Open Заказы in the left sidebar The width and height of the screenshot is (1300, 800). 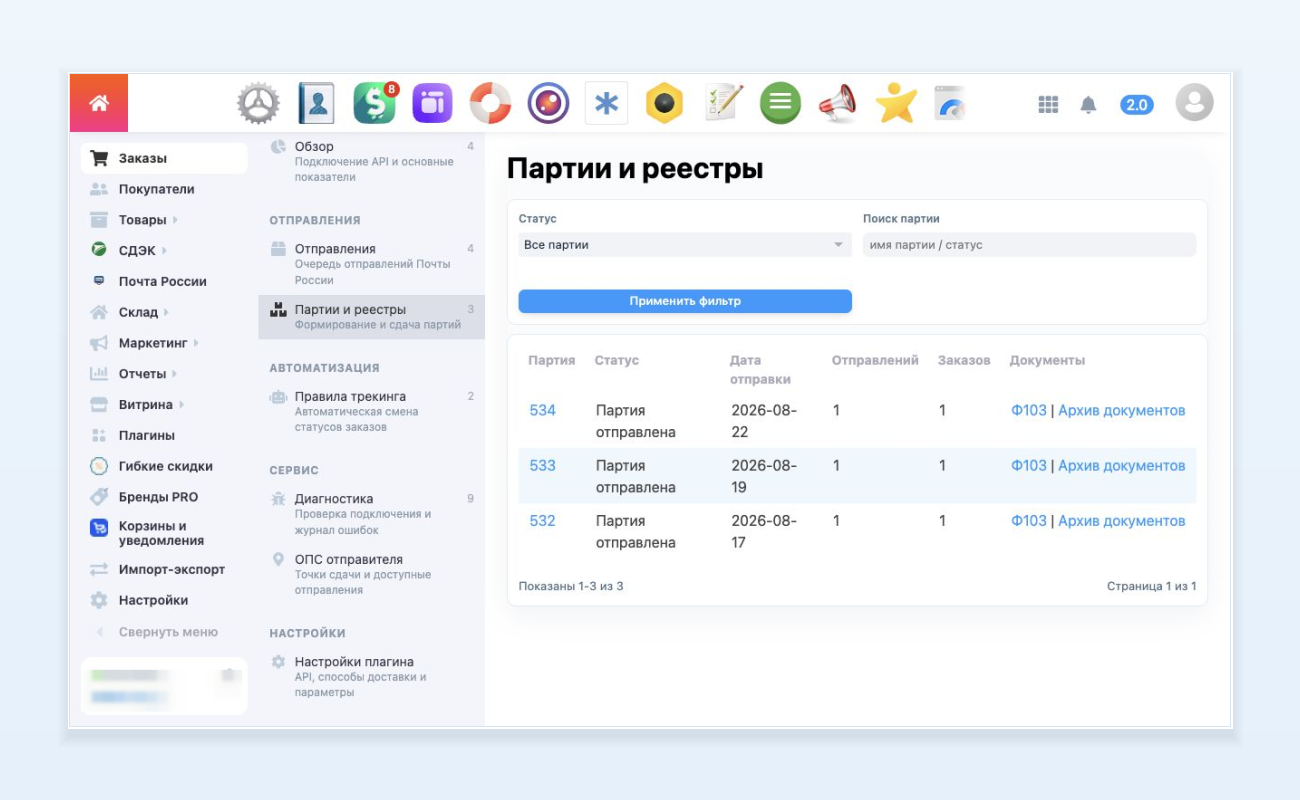tap(164, 158)
